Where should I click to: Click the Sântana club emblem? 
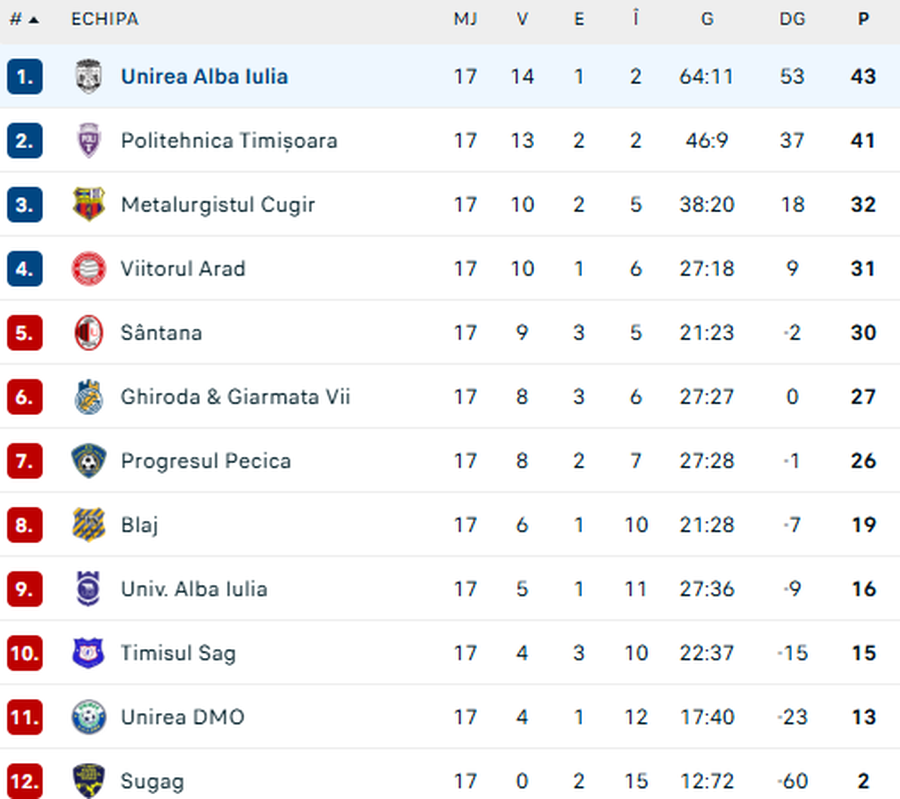(89, 333)
